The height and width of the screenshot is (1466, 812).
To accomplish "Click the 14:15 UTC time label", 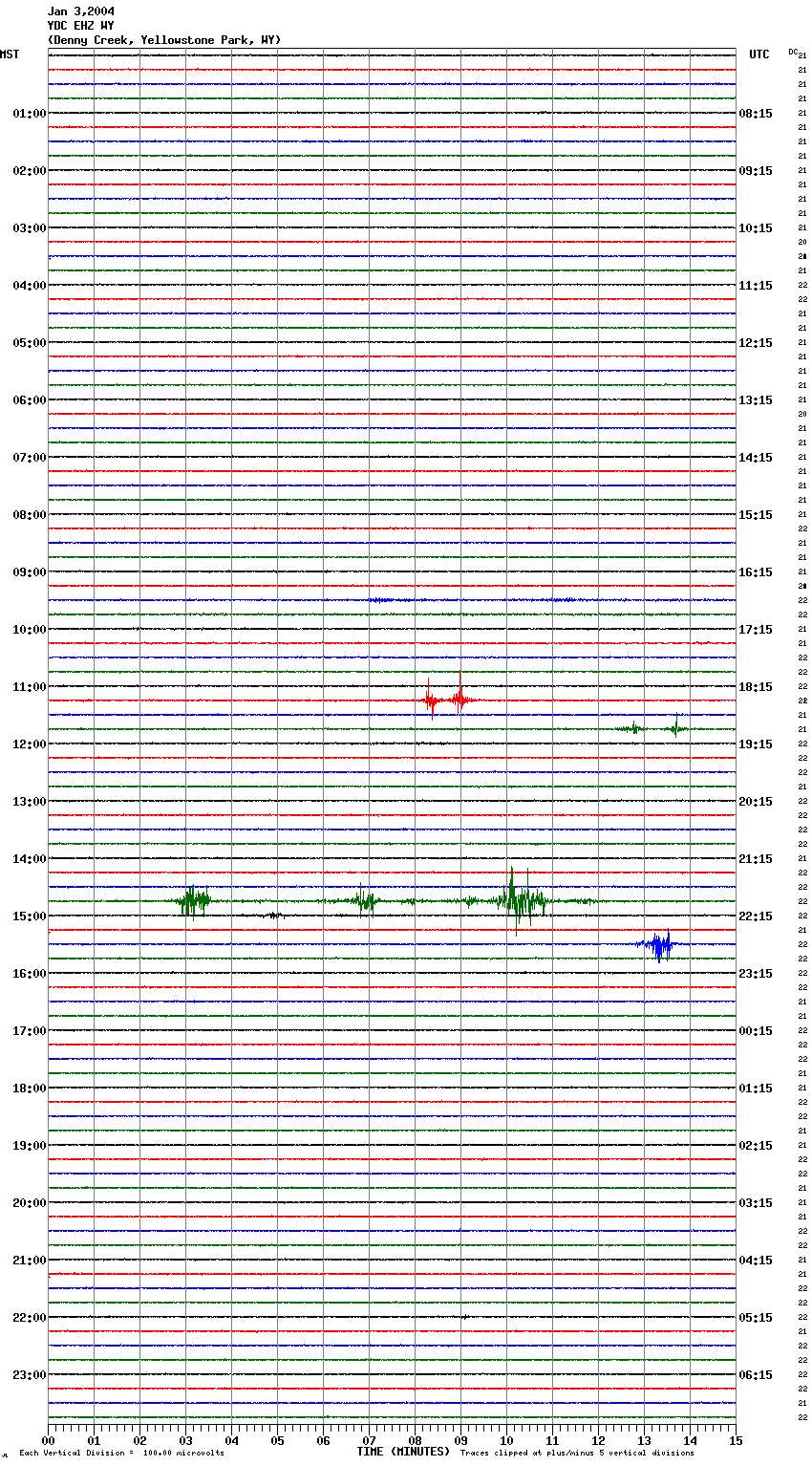I will [x=756, y=458].
